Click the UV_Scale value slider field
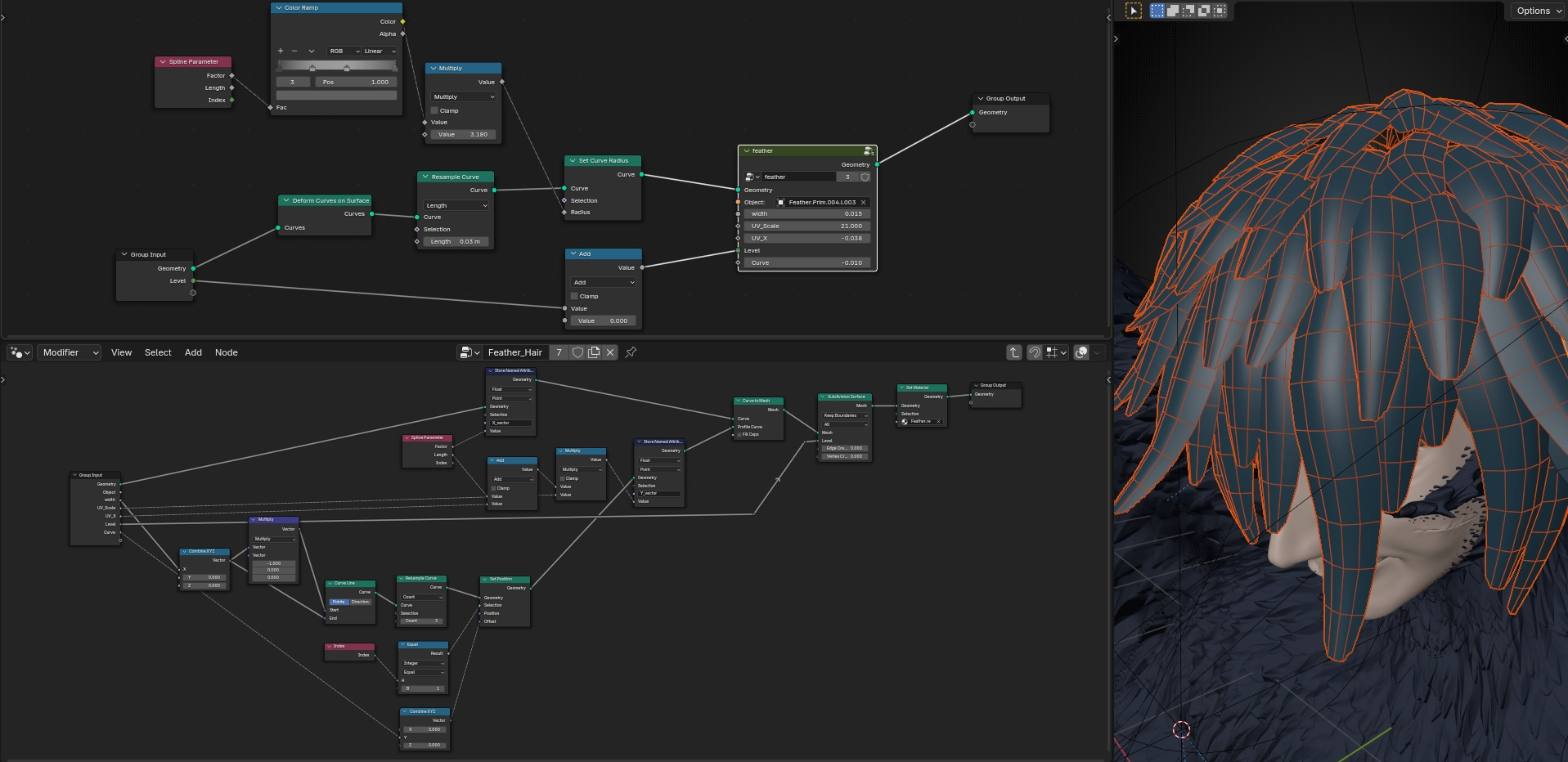Viewport: 1568px width, 762px height. (806, 226)
